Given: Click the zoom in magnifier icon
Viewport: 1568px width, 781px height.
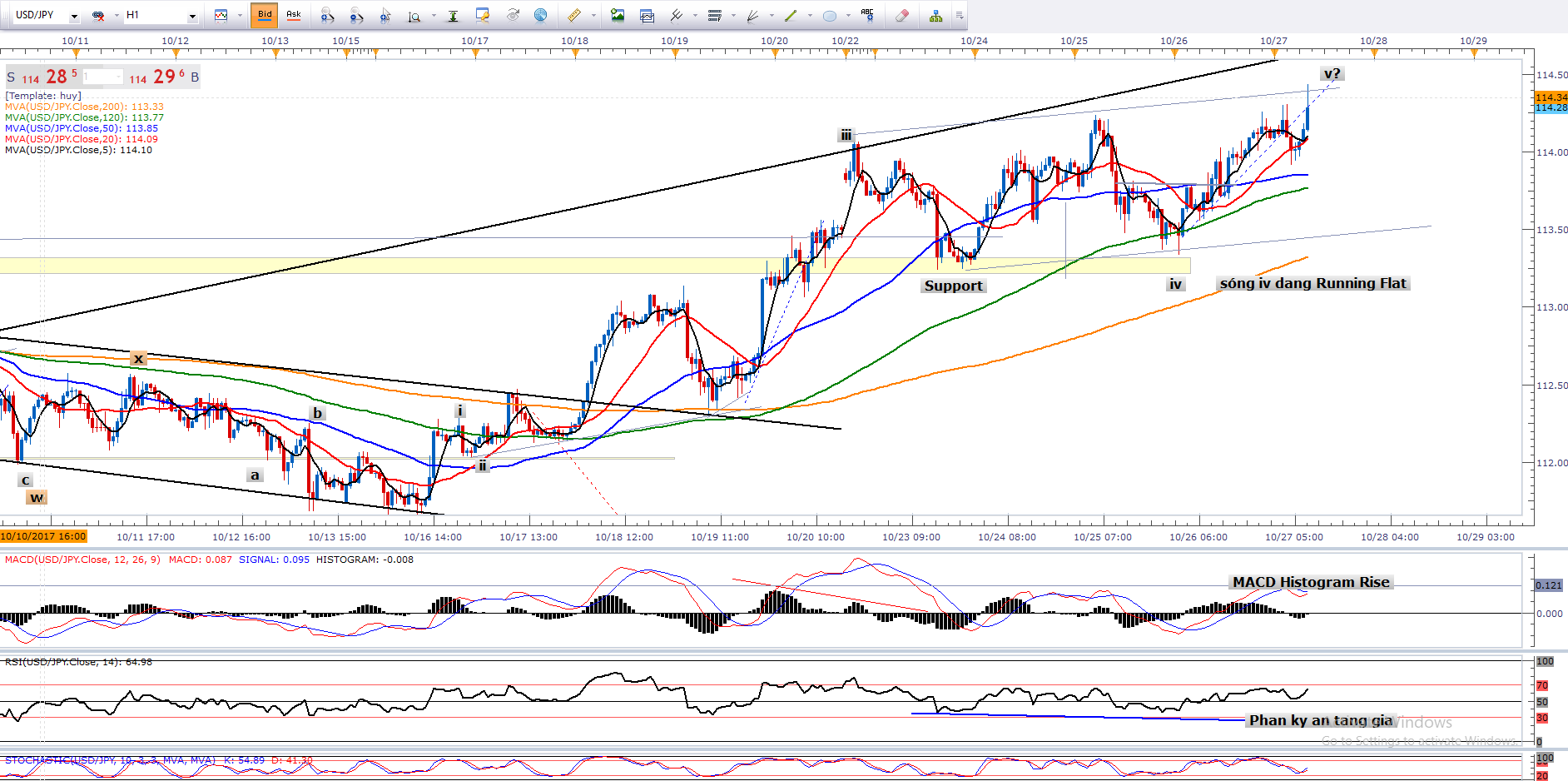Looking at the screenshot, I should pos(327,15).
